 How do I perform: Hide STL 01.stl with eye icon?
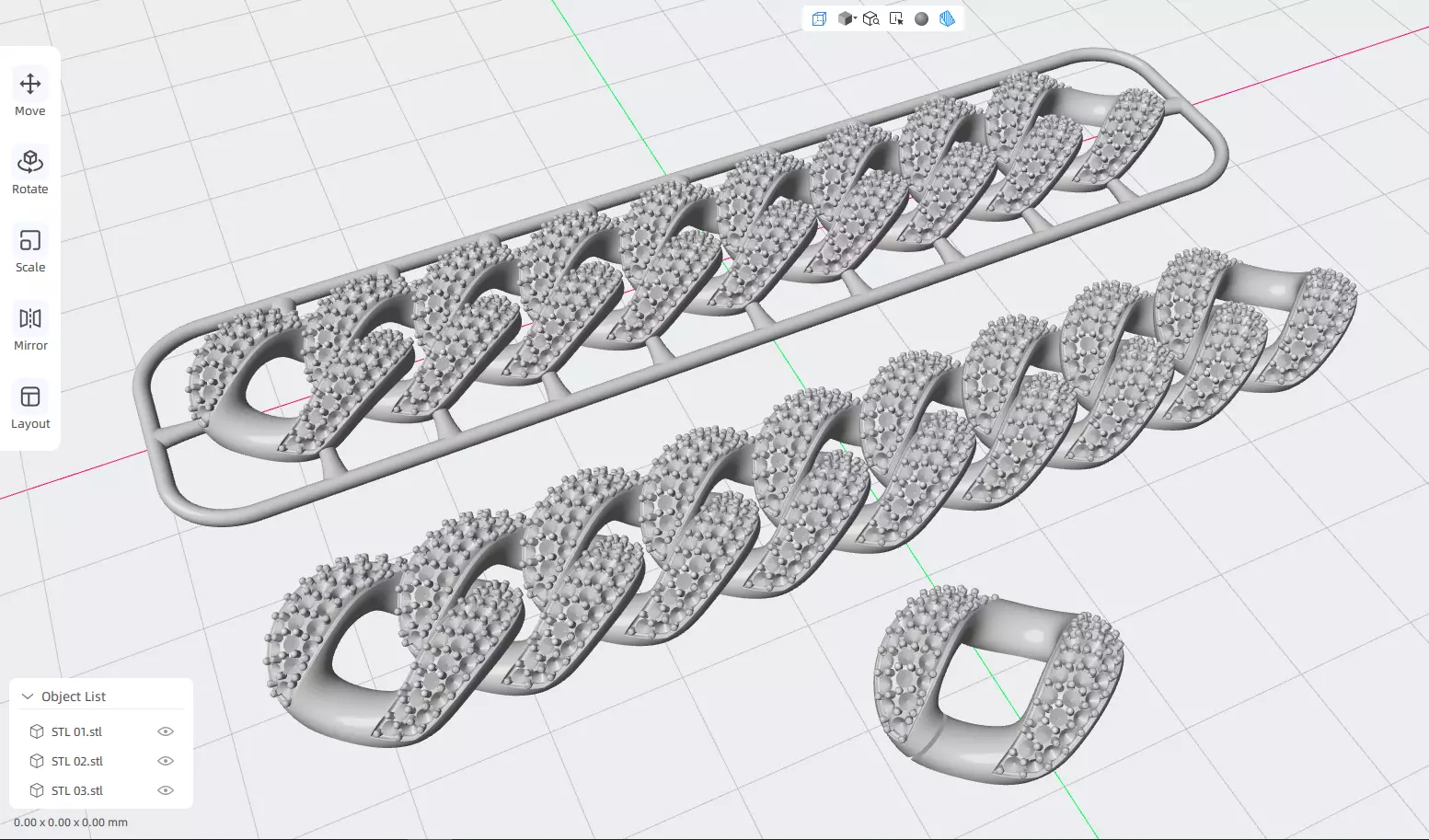click(x=166, y=731)
